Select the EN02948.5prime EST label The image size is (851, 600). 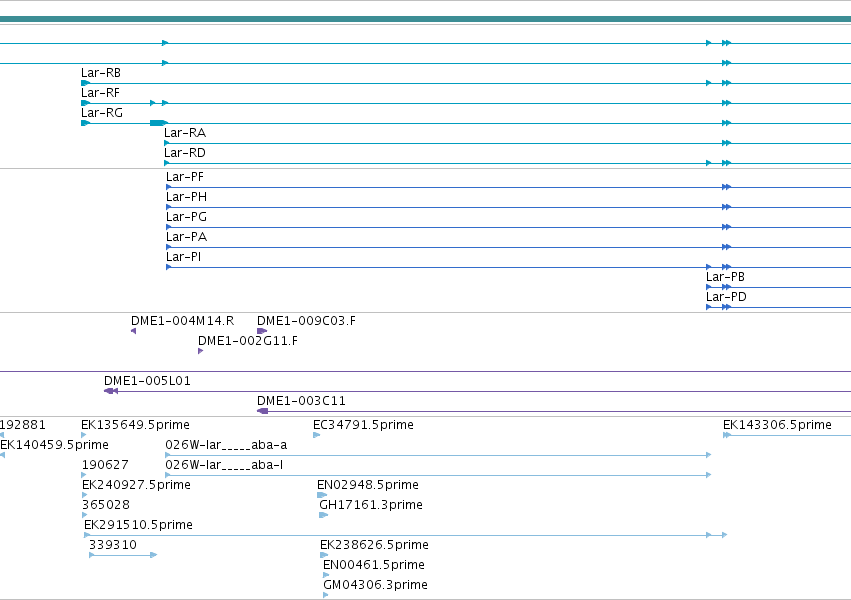[368, 486]
